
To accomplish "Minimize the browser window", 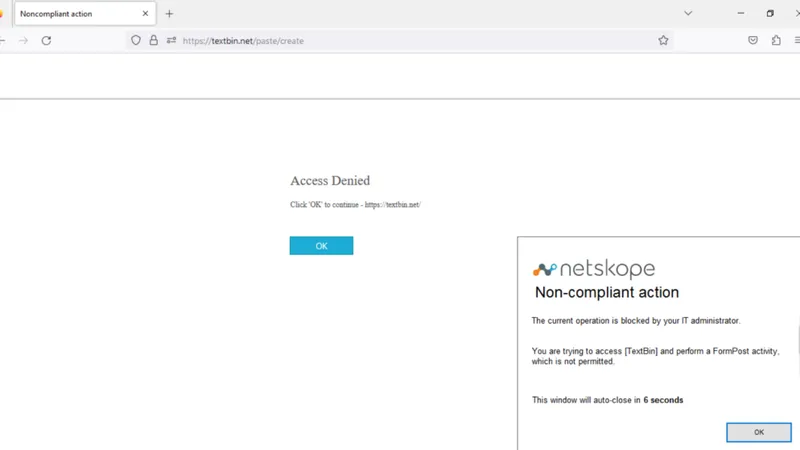I will click(741, 14).
